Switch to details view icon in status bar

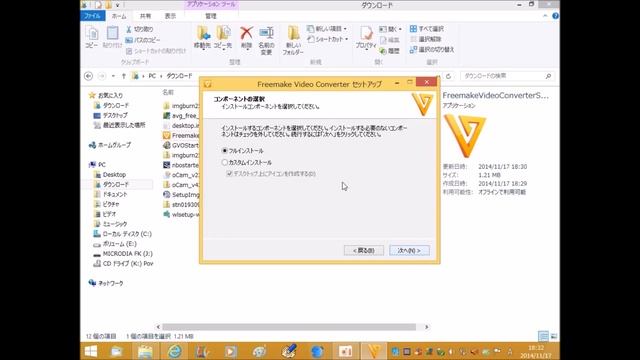click(543, 336)
